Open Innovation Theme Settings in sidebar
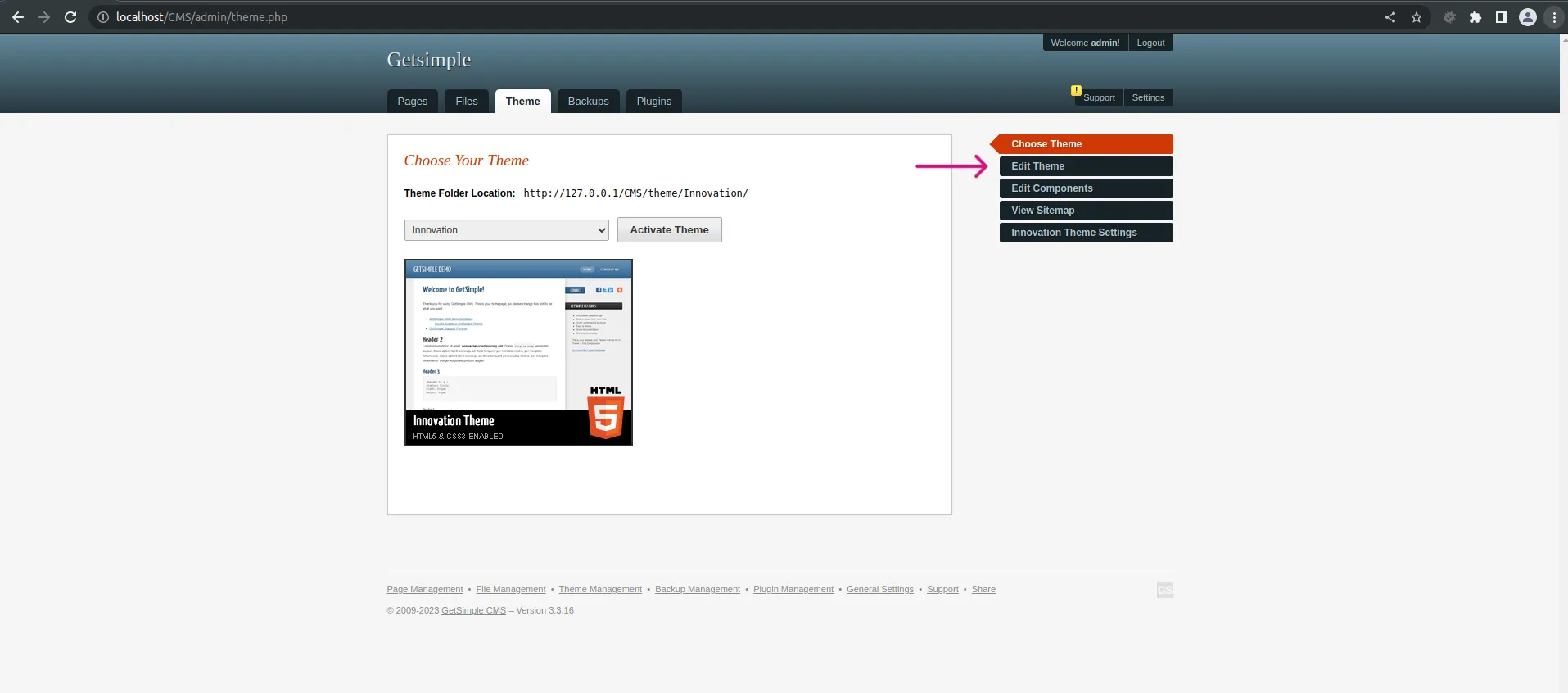Image resolution: width=1568 pixels, height=693 pixels. coord(1086,233)
